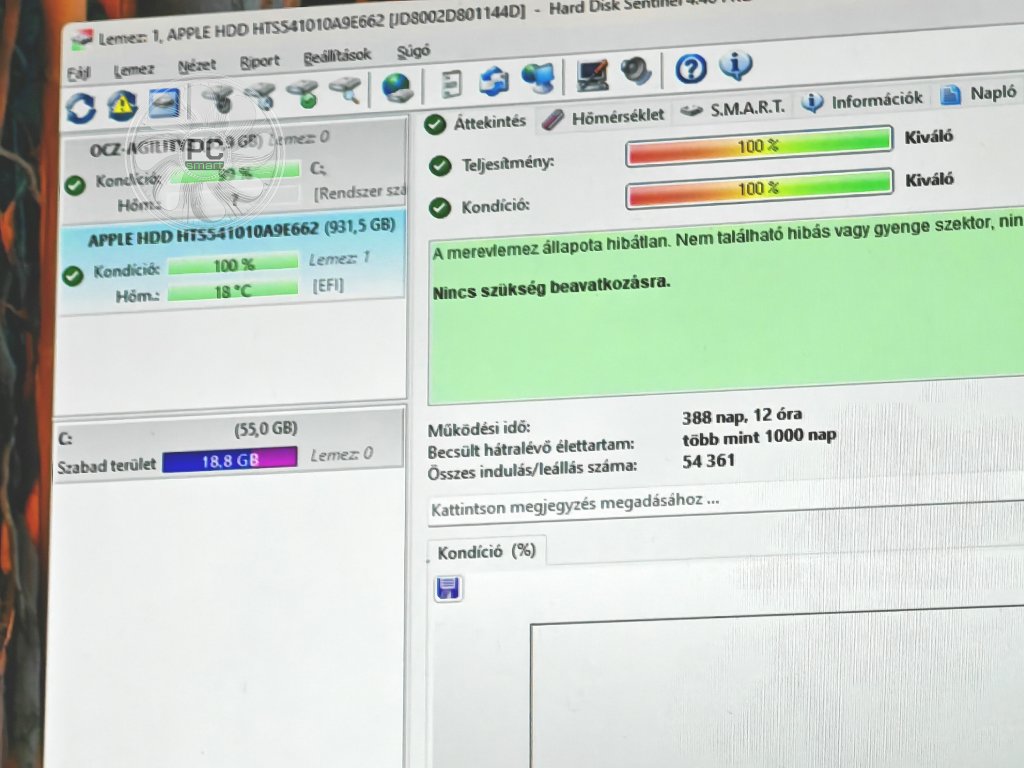1024x768 pixels.
Task: Switch to the Információk tab
Action: click(x=862, y=101)
